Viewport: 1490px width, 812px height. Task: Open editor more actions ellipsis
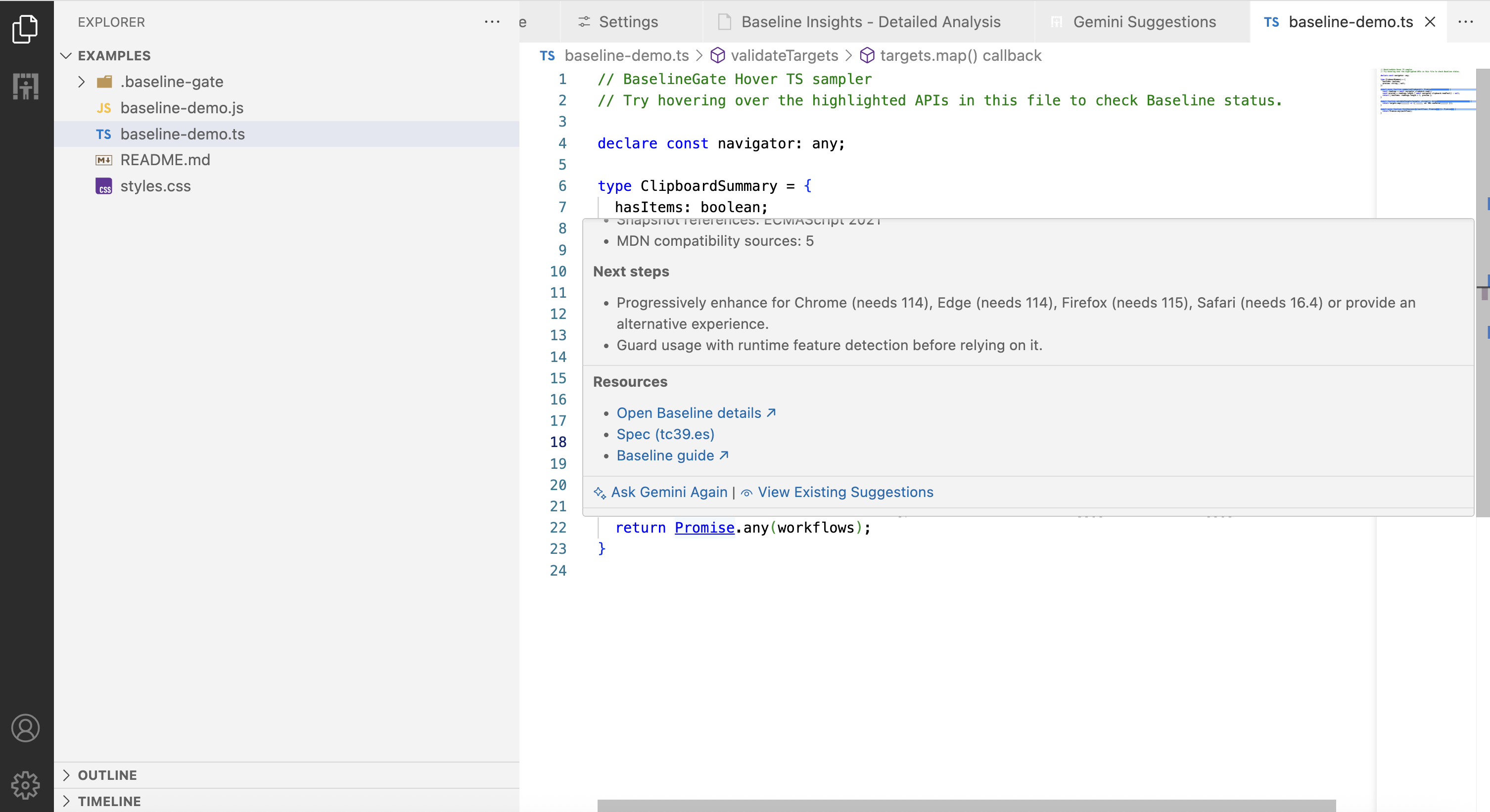1465,22
